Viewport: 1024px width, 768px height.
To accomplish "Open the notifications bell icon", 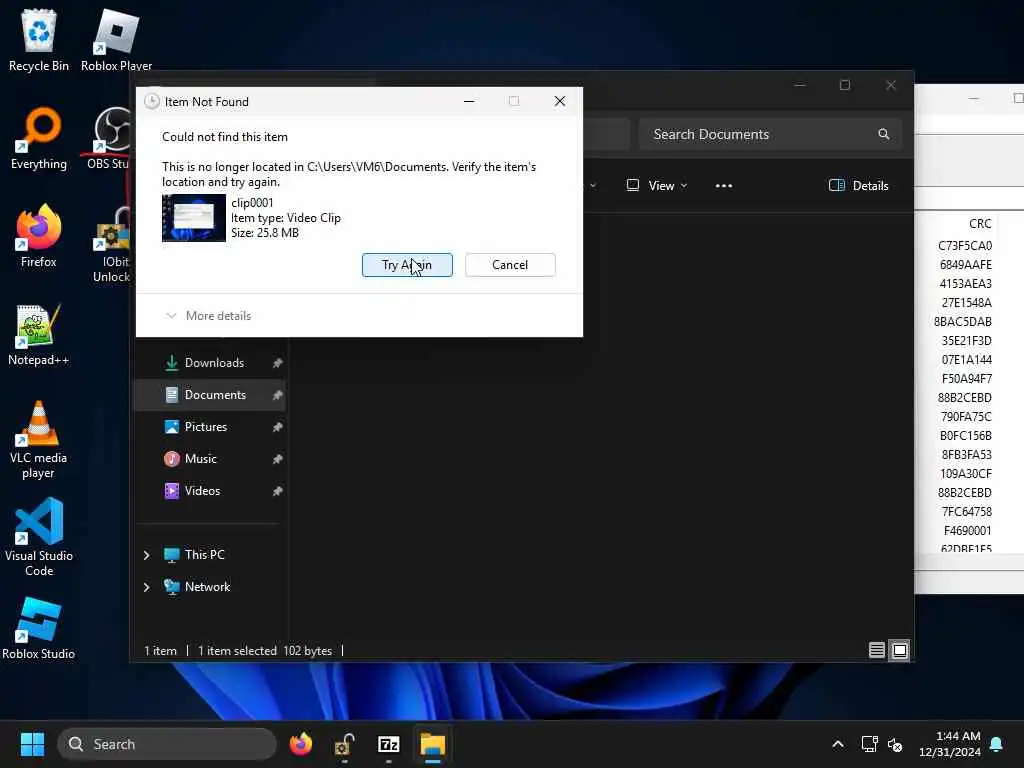I will (x=997, y=744).
